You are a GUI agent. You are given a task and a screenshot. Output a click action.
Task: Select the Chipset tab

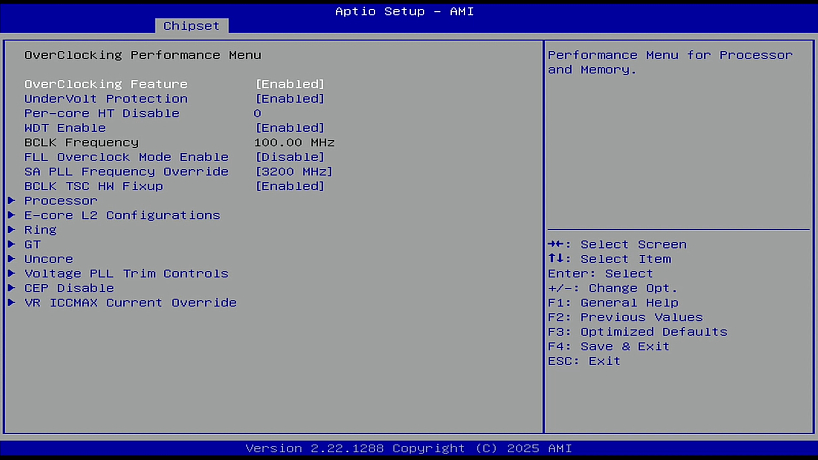(x=192, y=25)
